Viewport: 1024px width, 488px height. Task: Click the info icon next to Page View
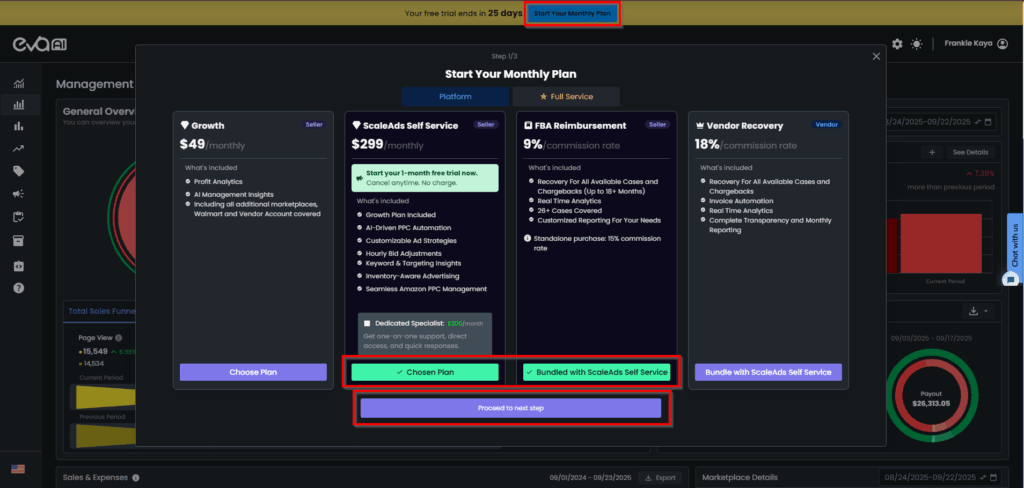118,338
